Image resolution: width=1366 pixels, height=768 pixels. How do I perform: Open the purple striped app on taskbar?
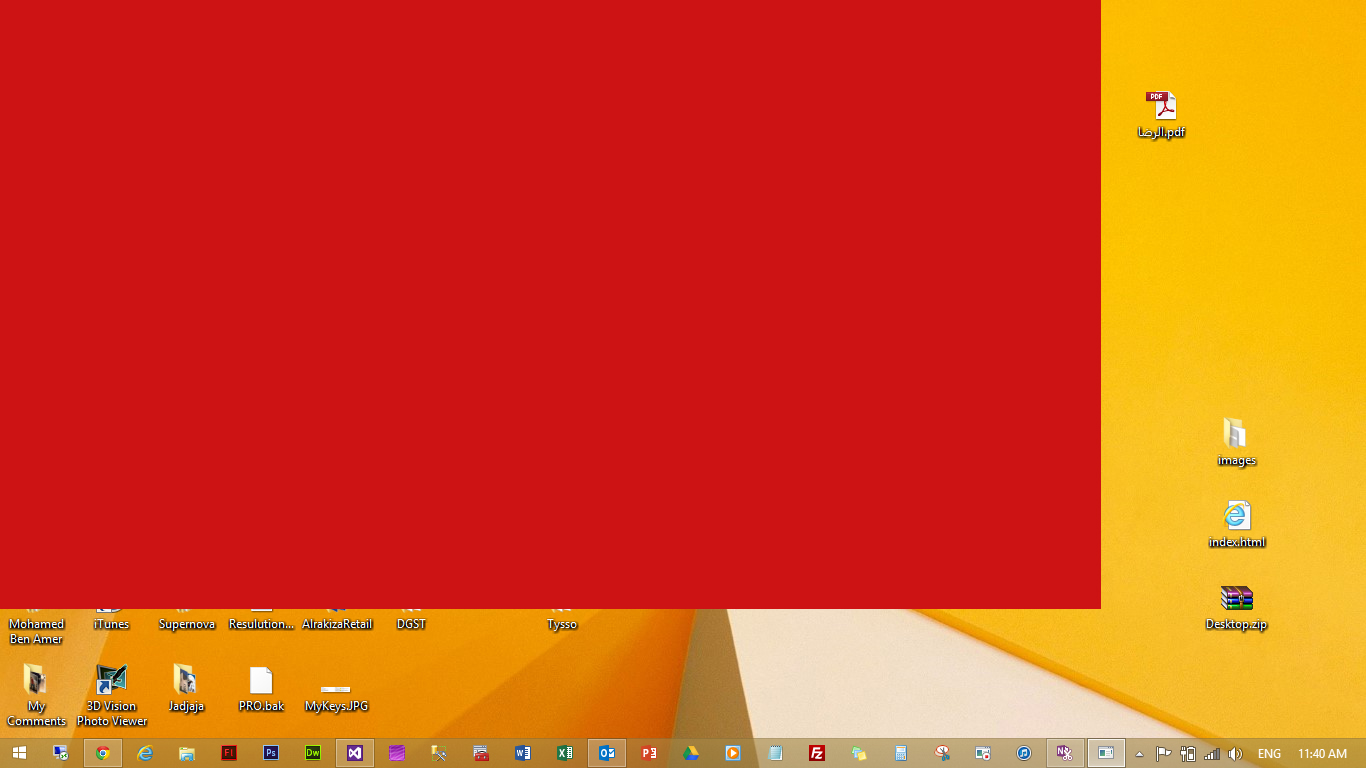397,753
